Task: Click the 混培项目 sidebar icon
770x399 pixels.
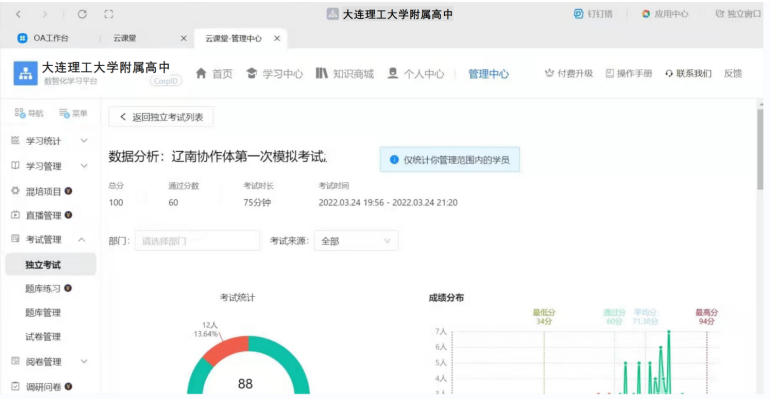Action: coord(15,190)
